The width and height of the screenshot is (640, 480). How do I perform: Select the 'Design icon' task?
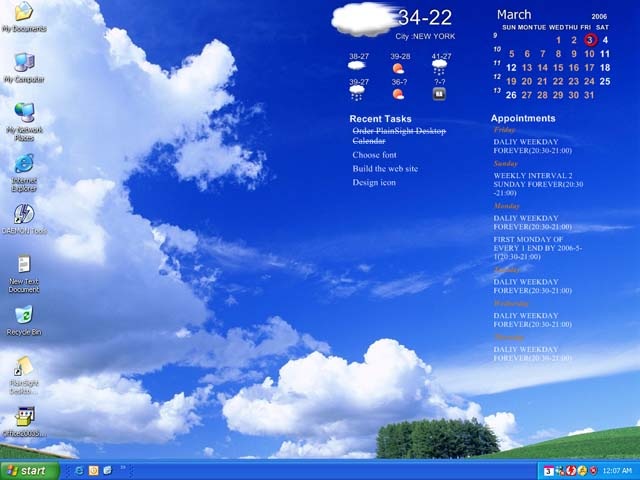point(374,183)
